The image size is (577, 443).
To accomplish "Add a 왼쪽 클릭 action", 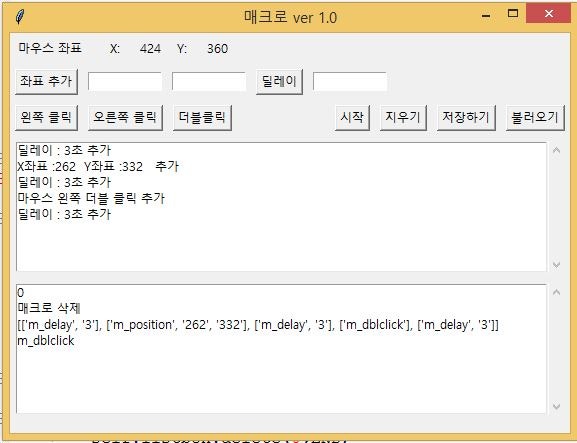I will pos(46,118).
